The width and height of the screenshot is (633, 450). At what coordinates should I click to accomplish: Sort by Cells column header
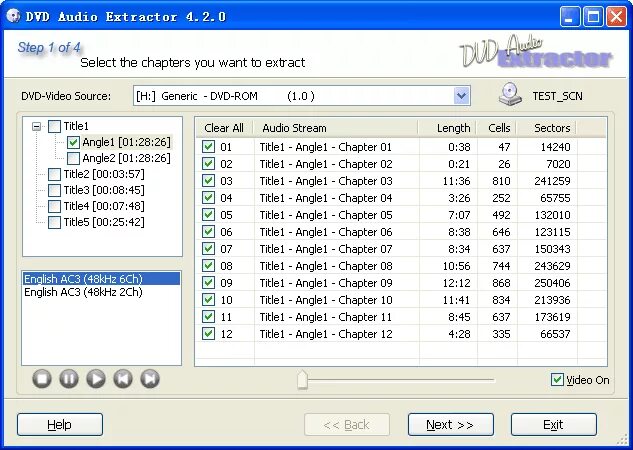pos(497,128)
